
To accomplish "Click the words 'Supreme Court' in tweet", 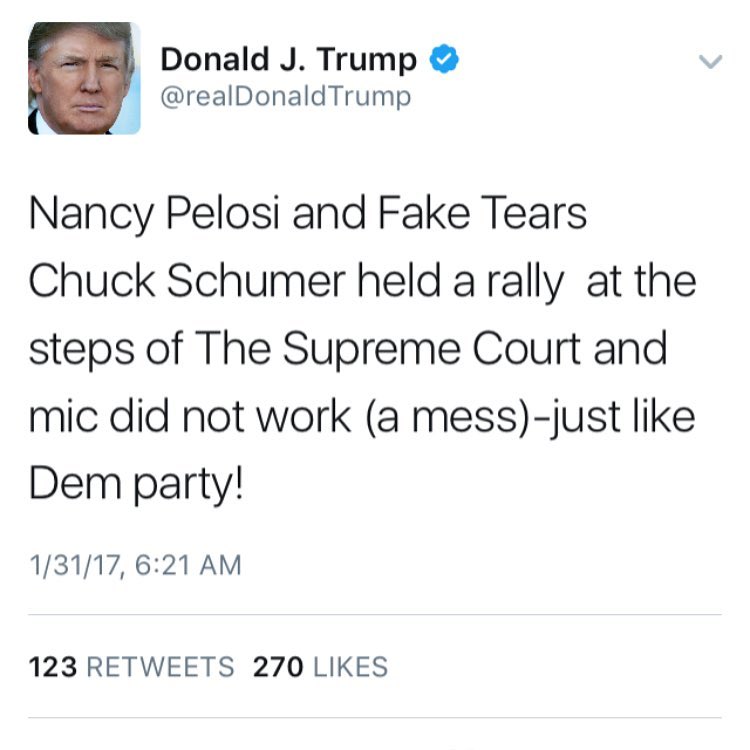I will 431,349.
